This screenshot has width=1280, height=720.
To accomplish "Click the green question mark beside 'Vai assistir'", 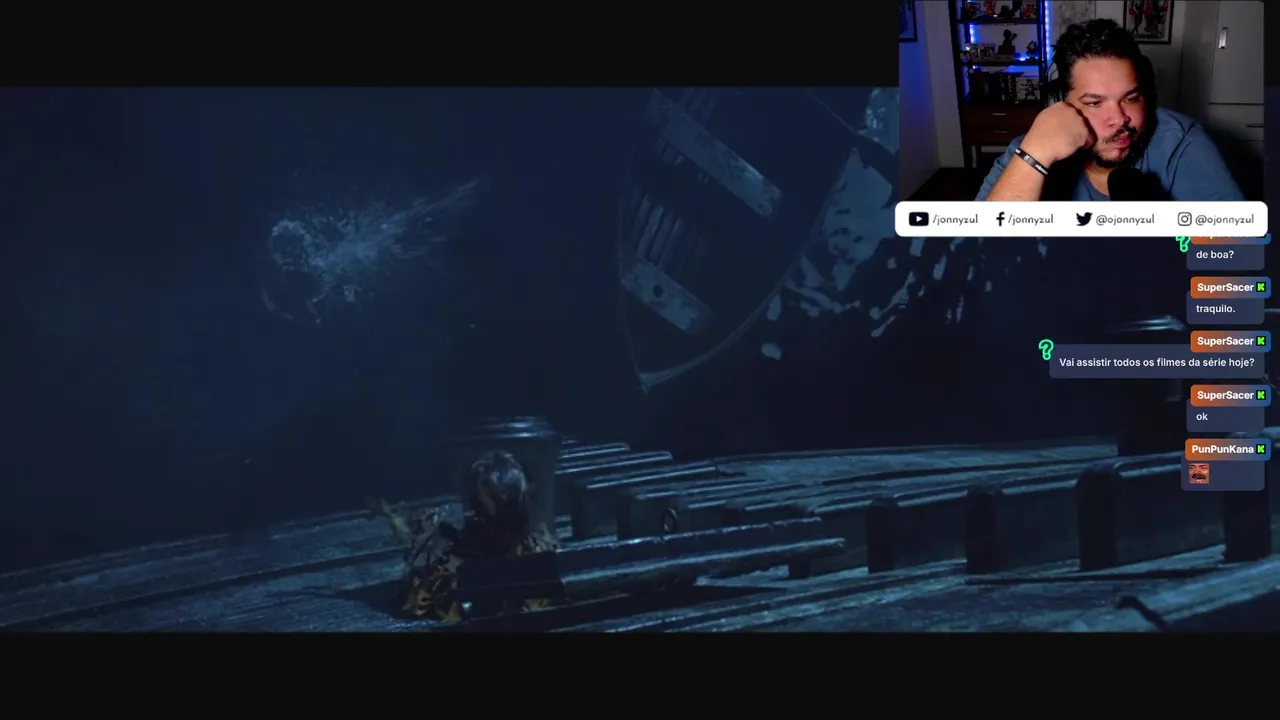I will coord(1046,350).
